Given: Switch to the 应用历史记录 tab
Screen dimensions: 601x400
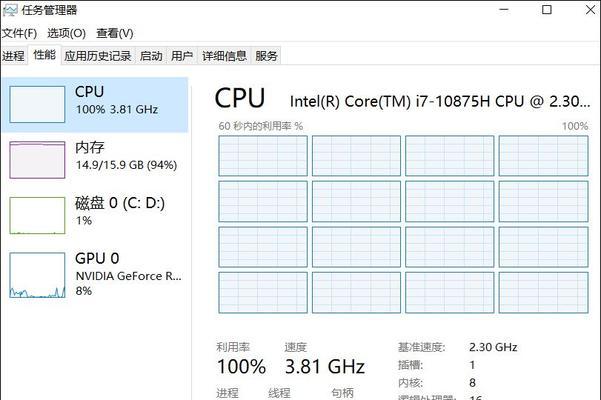Looking at the screenshot, I should [x=98, y=56].
